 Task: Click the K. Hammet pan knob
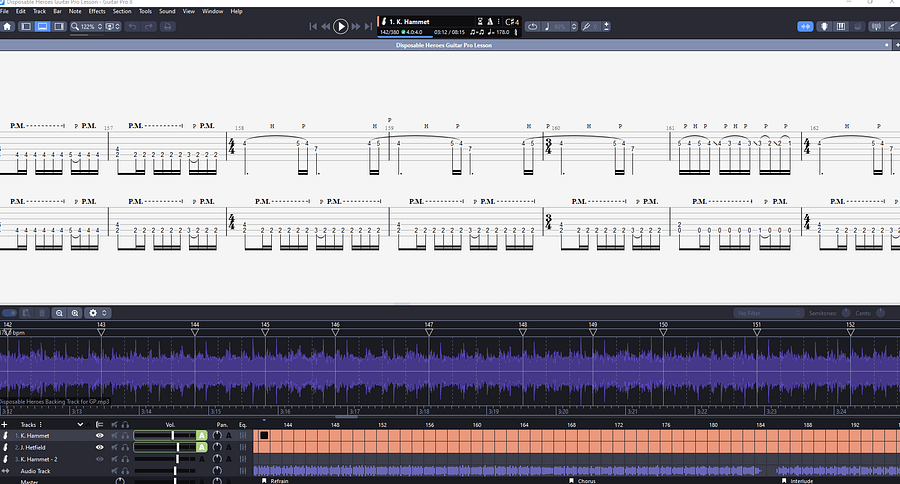point(217,435)
